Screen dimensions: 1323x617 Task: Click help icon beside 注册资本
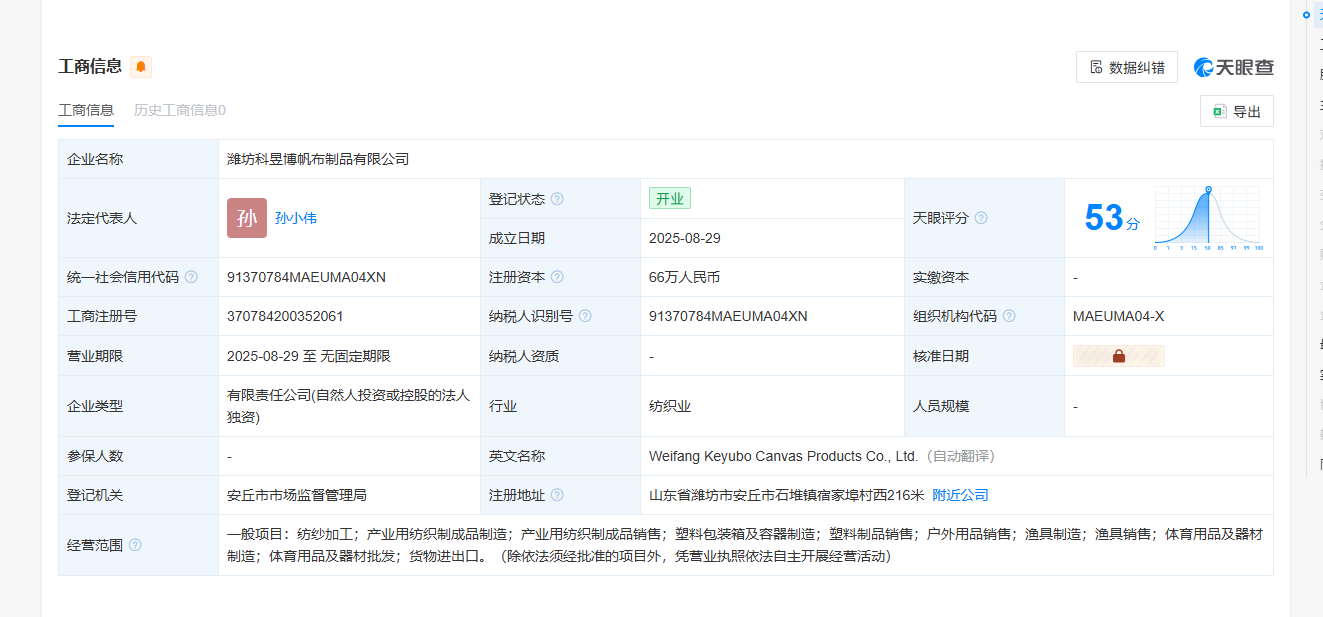click(557, 277)
